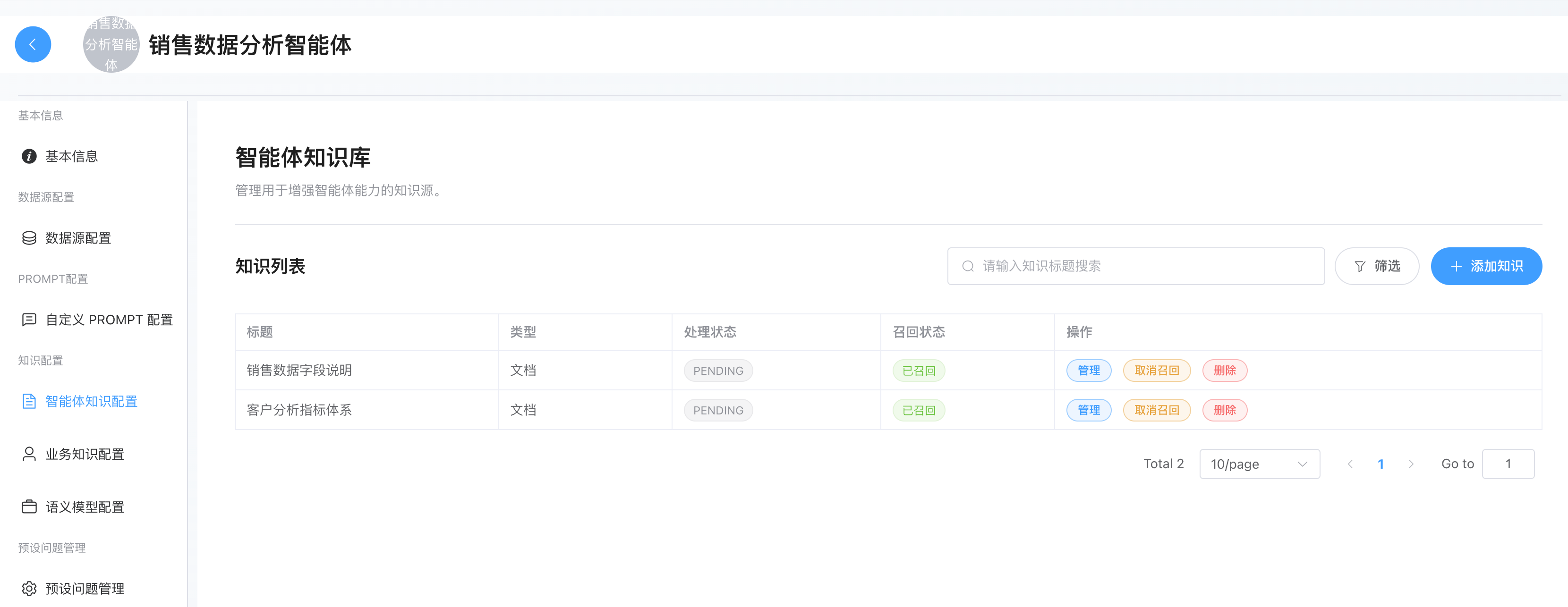
Task: Go to the next page arrow
Action: tap(1411, 464)
